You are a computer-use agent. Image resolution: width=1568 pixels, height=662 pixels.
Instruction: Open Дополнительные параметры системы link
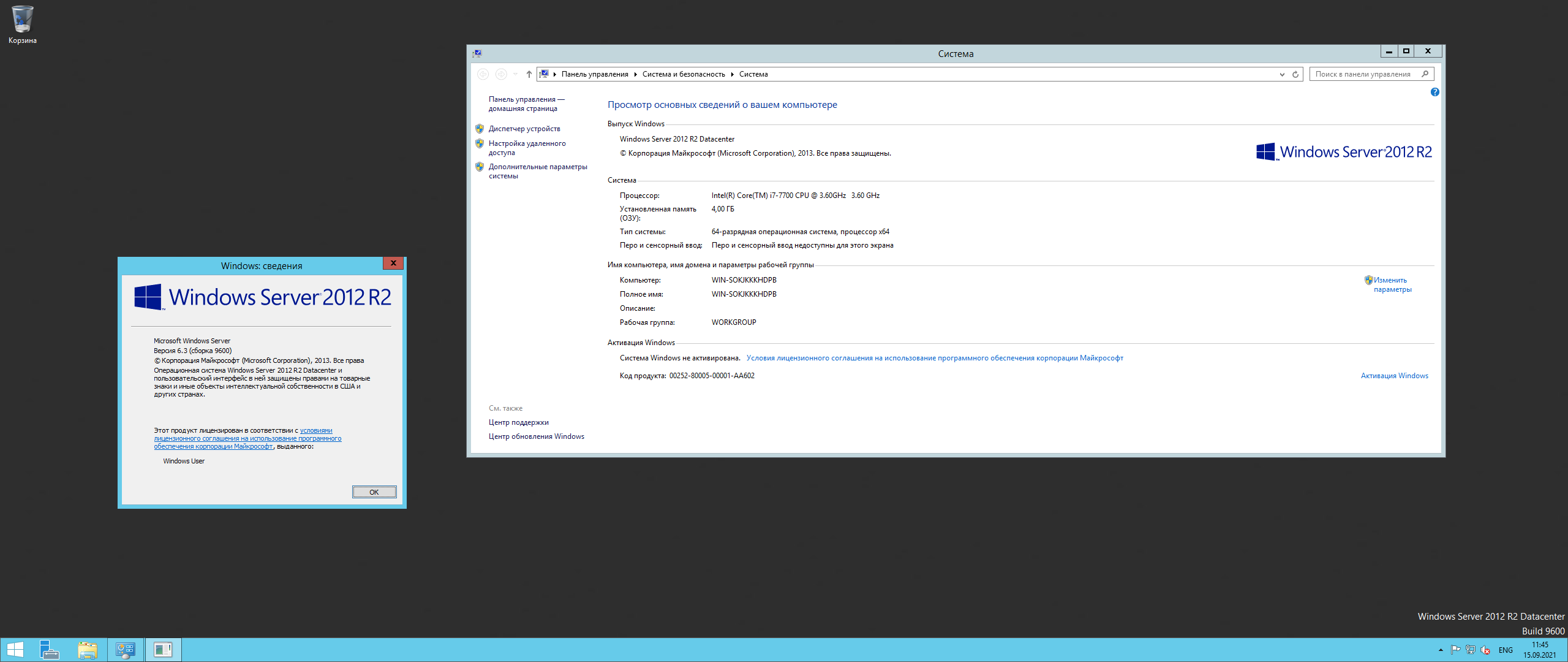538,171
